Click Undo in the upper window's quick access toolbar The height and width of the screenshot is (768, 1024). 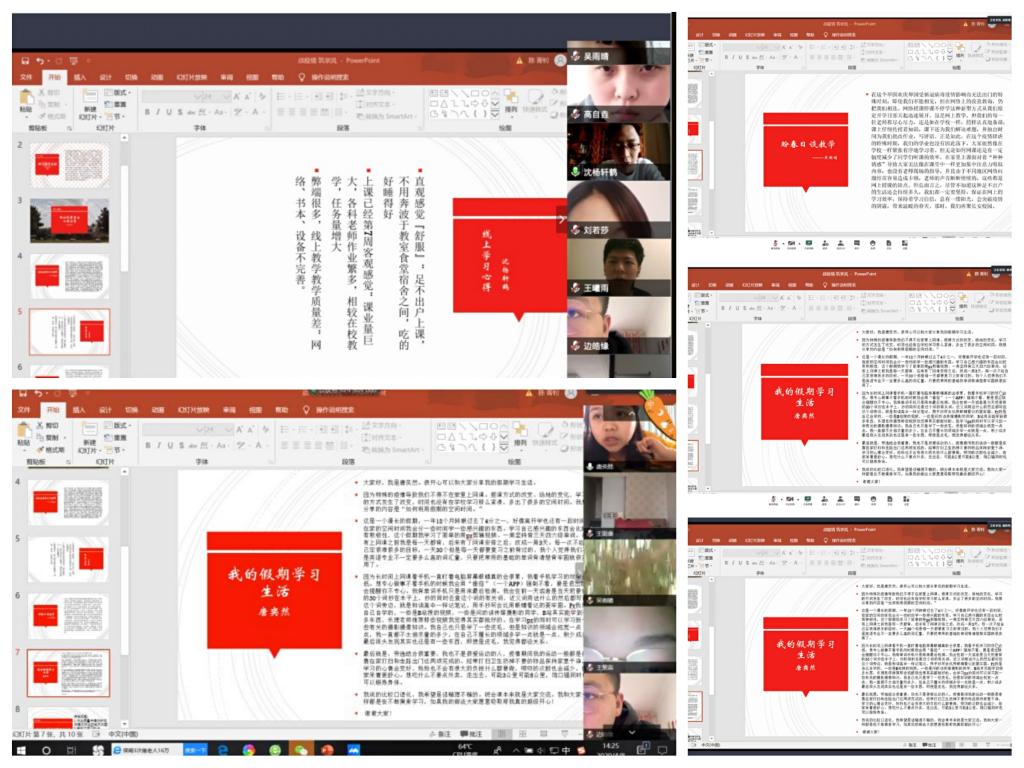coord(40,61)
